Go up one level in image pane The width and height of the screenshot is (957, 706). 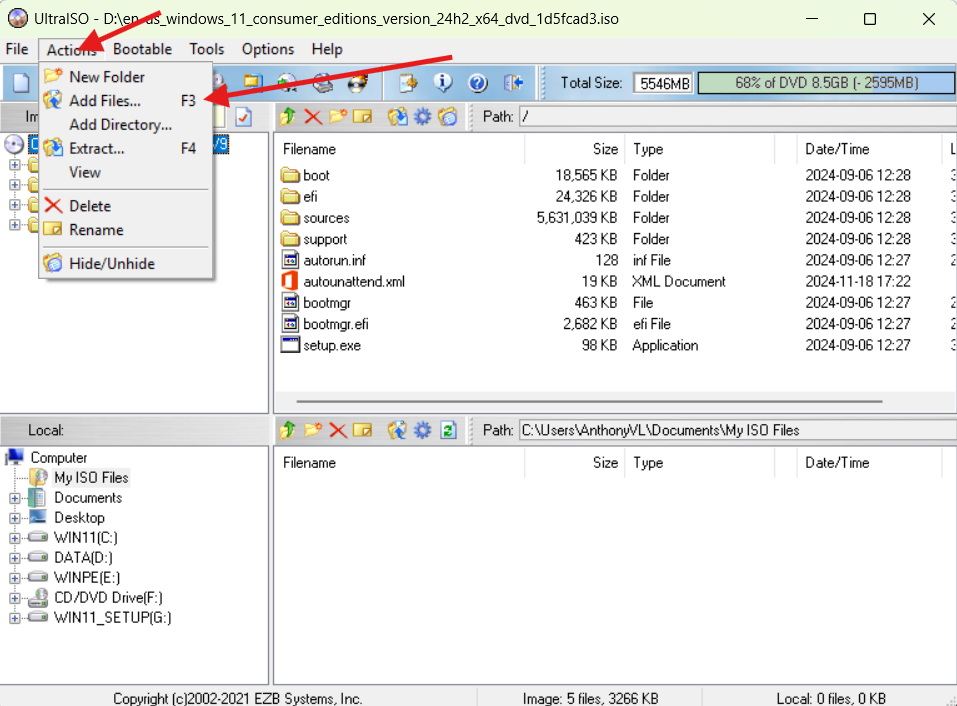pos(288,117)
